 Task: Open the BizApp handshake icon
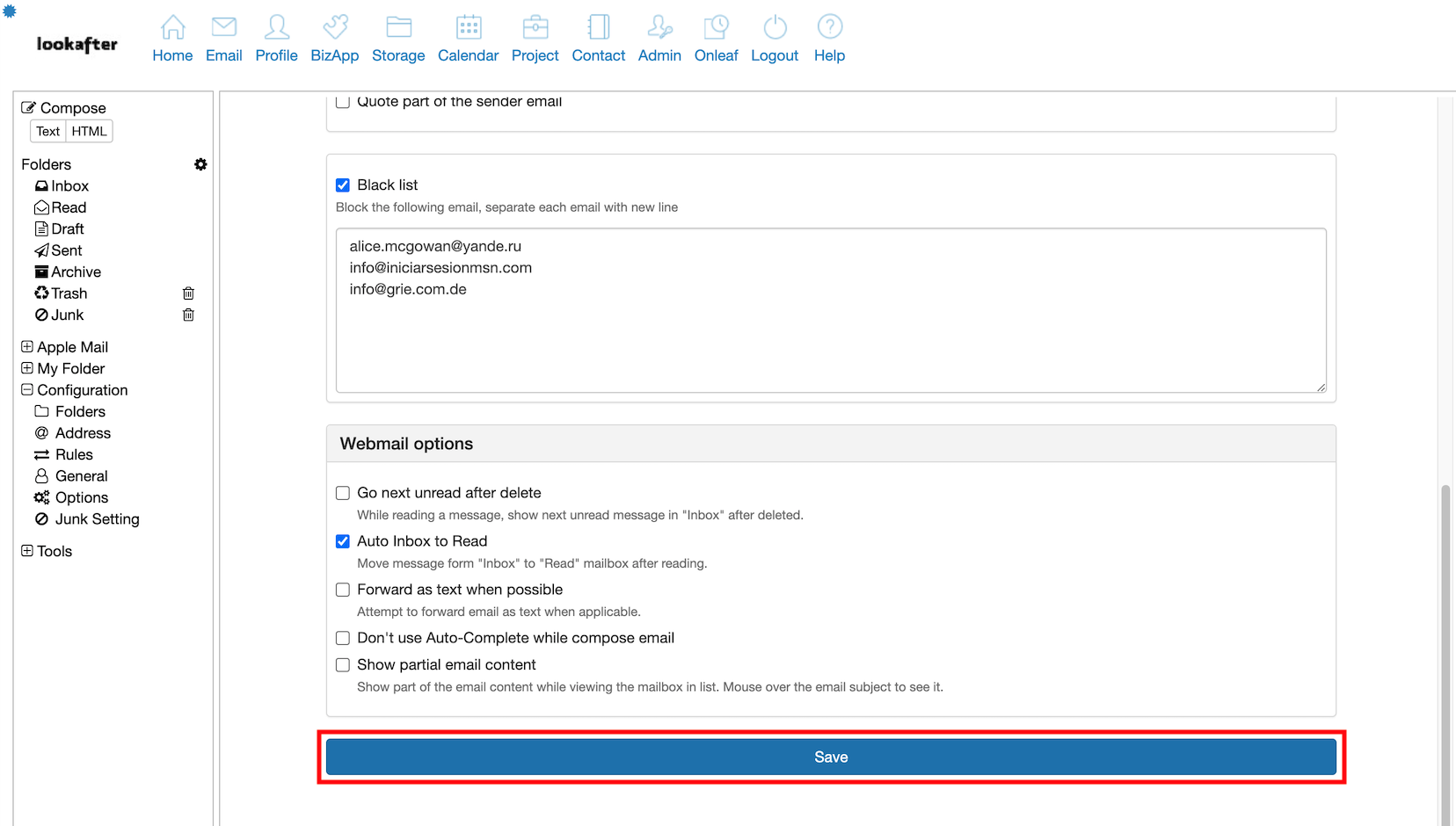tap(335, 27)
